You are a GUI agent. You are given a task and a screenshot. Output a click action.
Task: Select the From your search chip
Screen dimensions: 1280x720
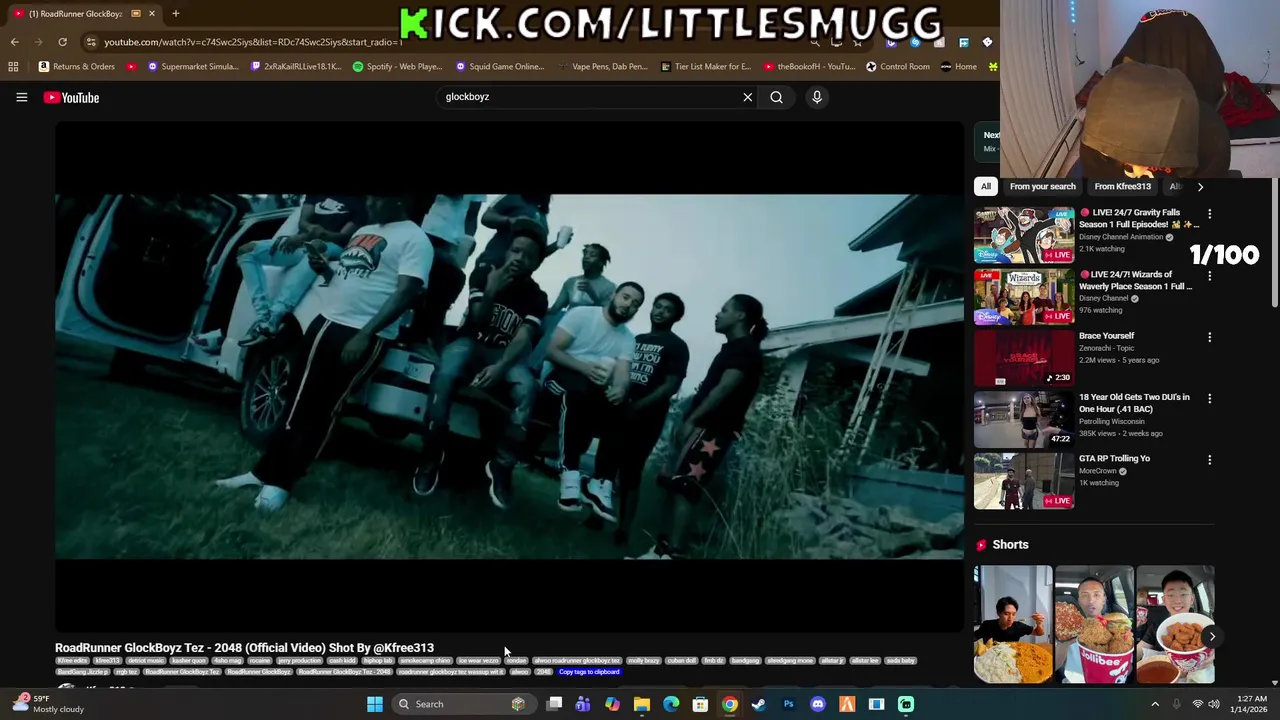[1043, 186]
